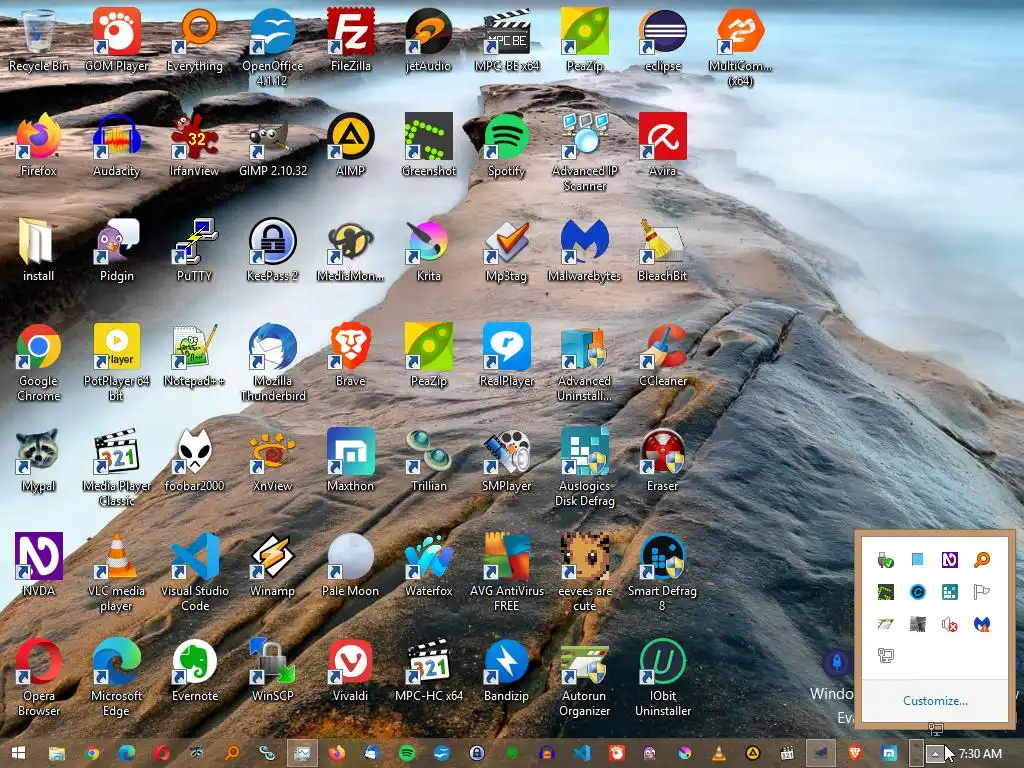This screenshot has height=768, width=1024.
Task: Click the 7:30 AM taskbar clock
Action: coord(980,754)
